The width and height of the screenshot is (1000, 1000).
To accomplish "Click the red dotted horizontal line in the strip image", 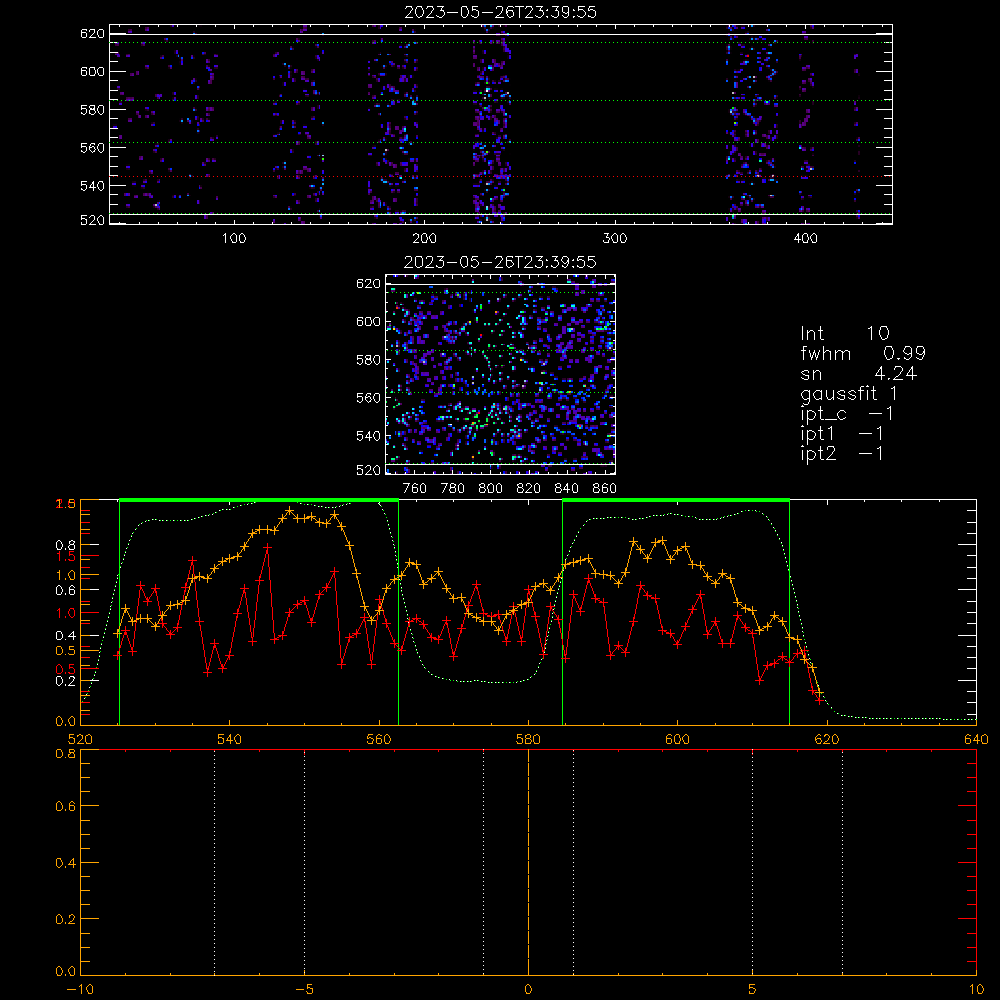I will 501,177.
